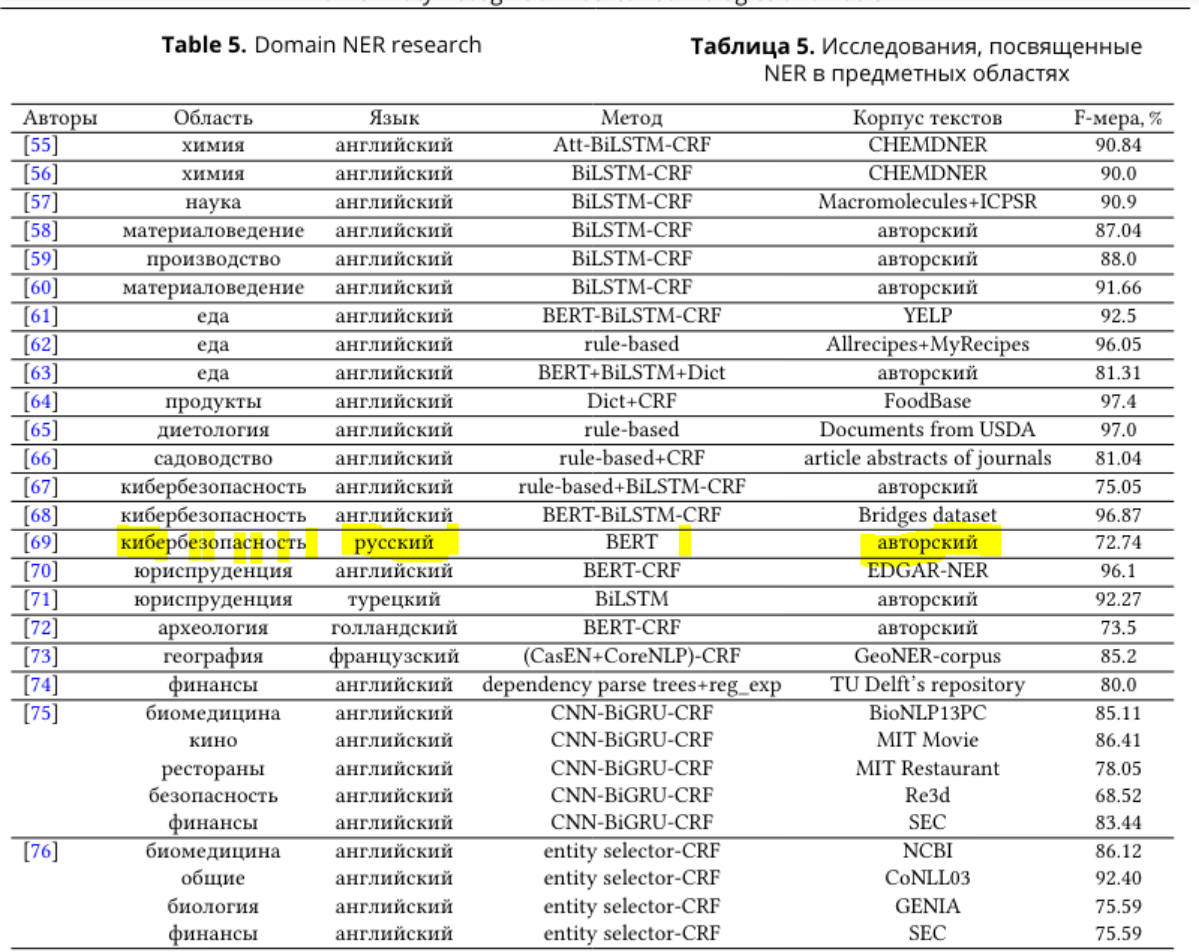The height and width of the screenshot is (952, 1199).
Task: Click the 'MIT Restaurant' corpus cell
Action: coord(928,768)
